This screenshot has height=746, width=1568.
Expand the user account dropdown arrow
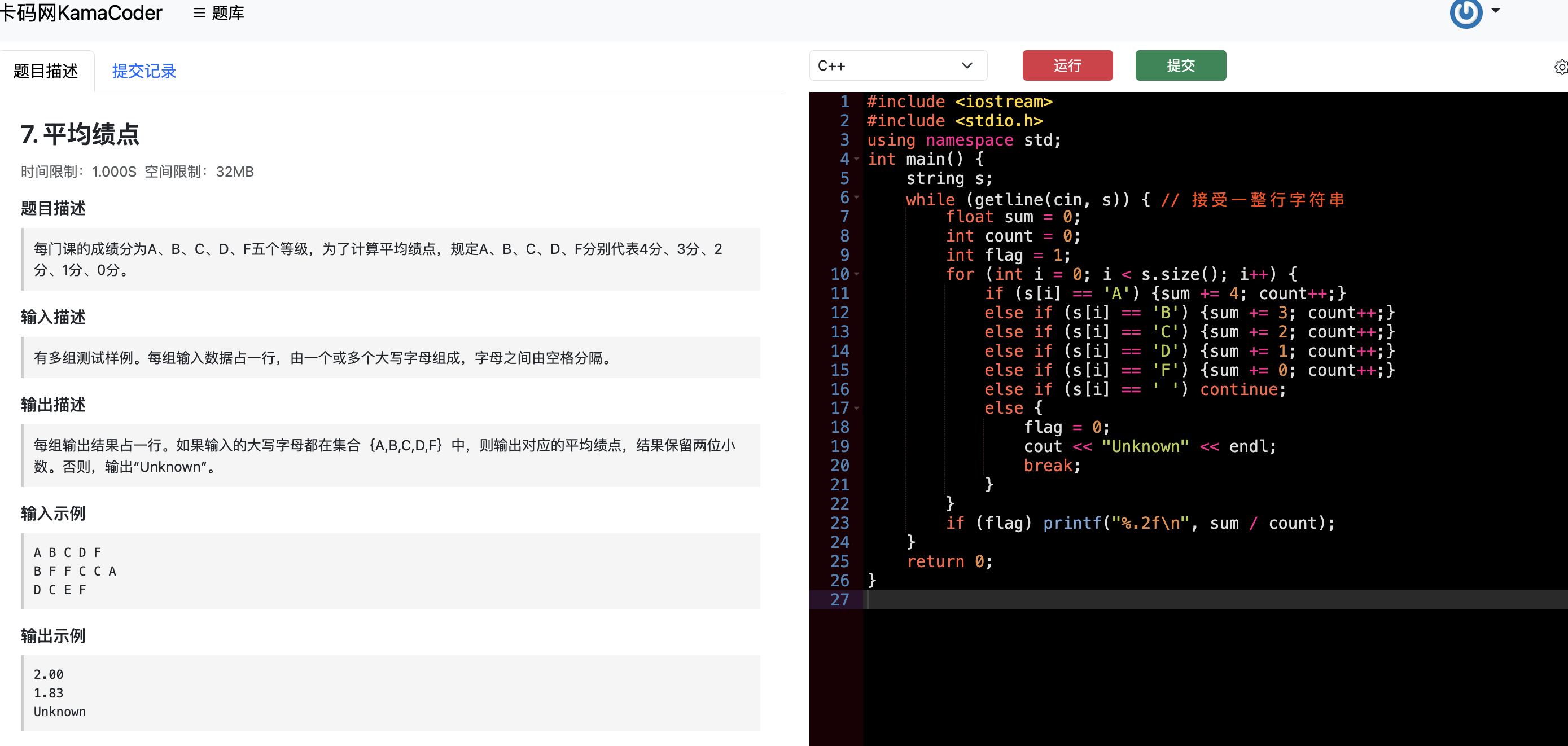click(x=1496, y=11)
